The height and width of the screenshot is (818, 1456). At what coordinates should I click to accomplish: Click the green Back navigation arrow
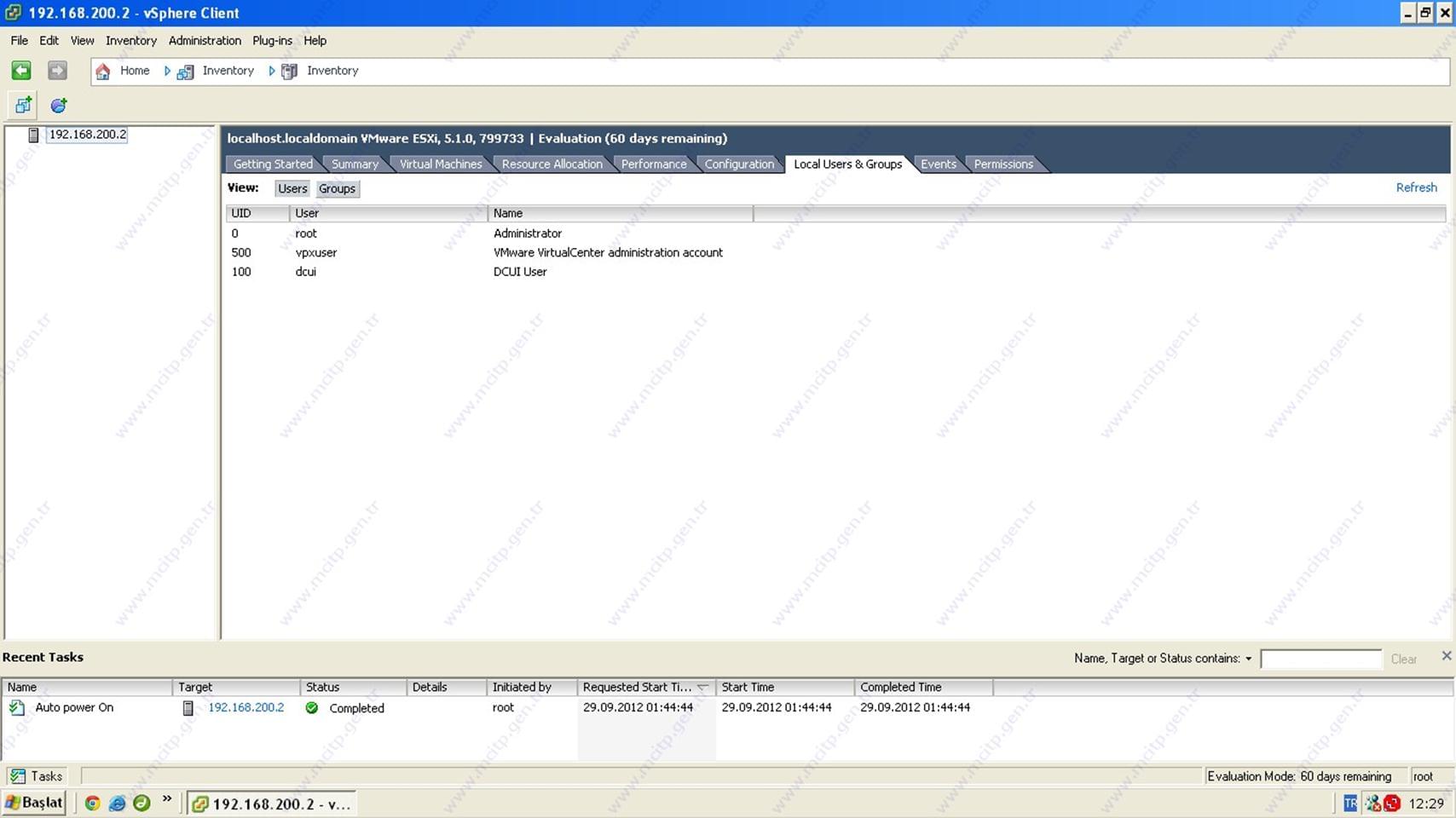tap(21, 71)
